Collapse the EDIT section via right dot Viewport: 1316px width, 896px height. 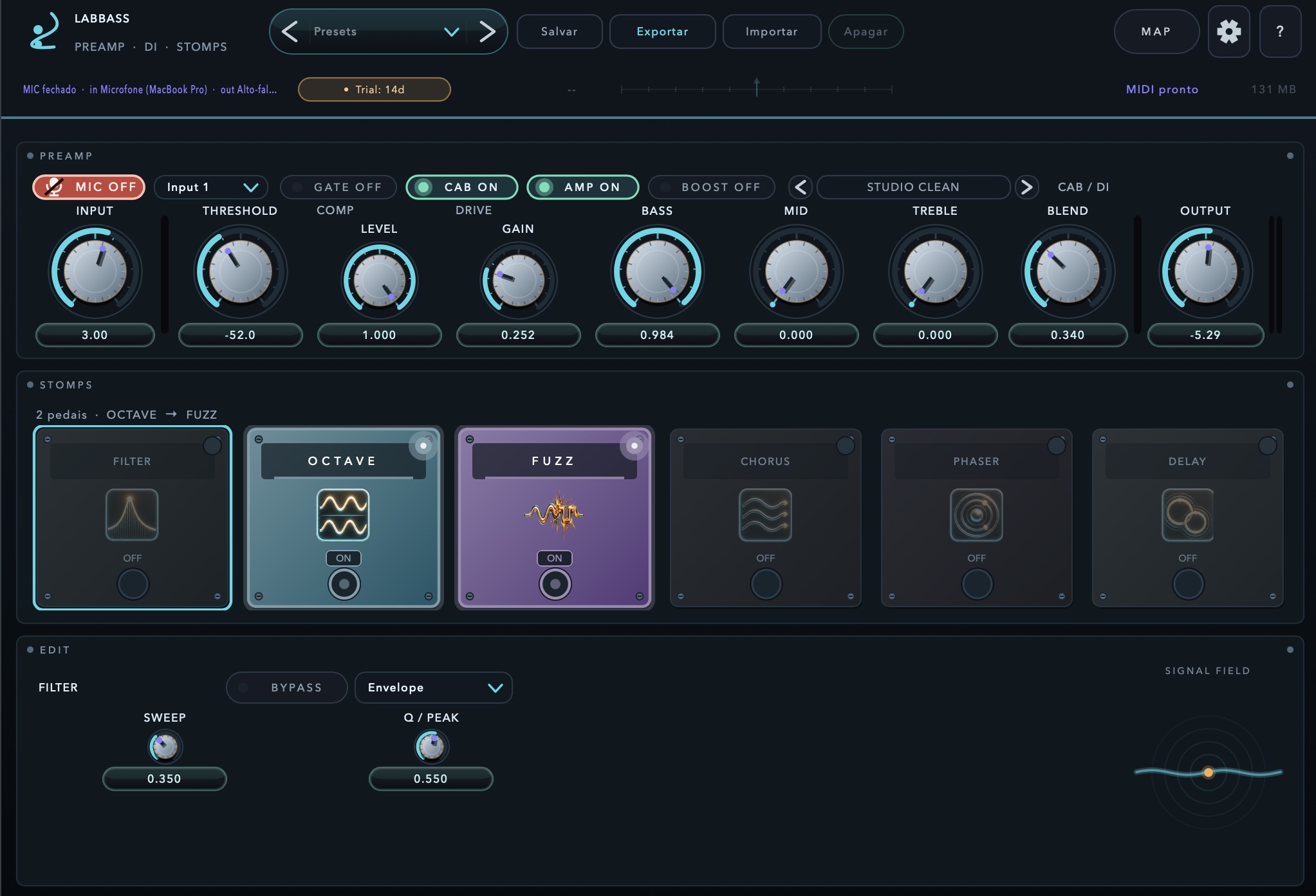pos(1290,650)
